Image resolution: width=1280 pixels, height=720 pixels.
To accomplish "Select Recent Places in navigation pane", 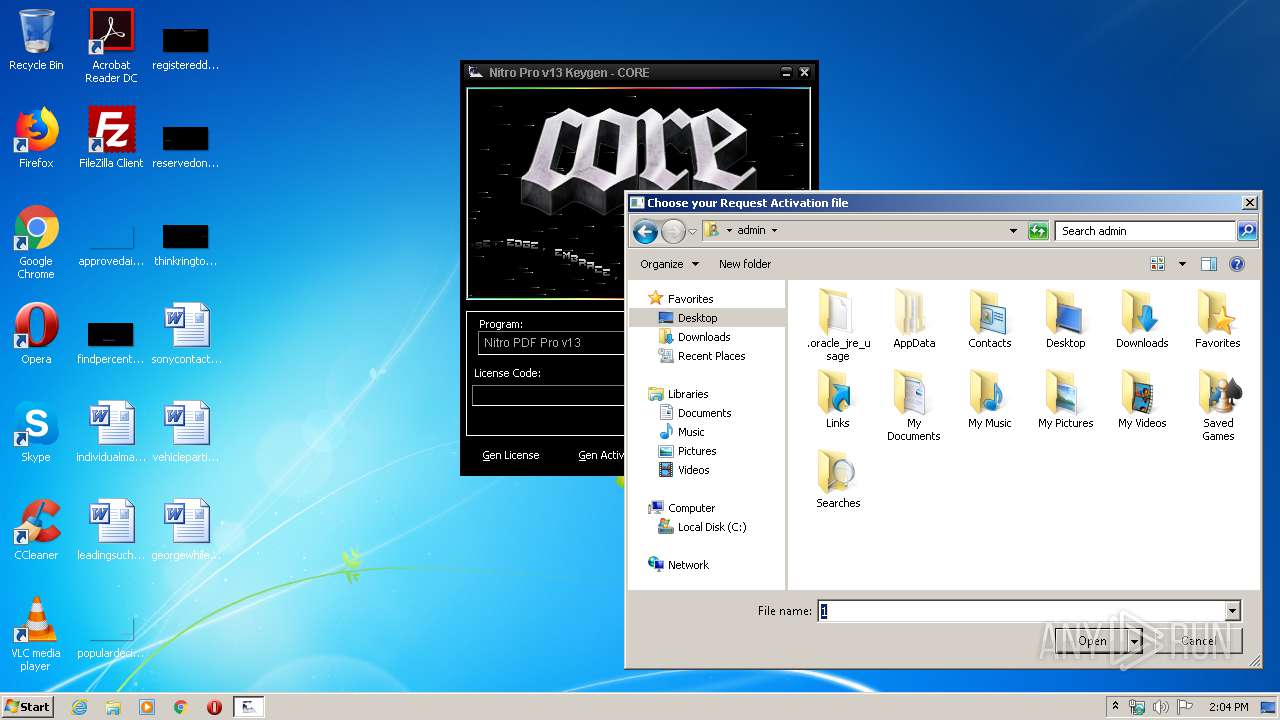I will (x=701, y=356).
